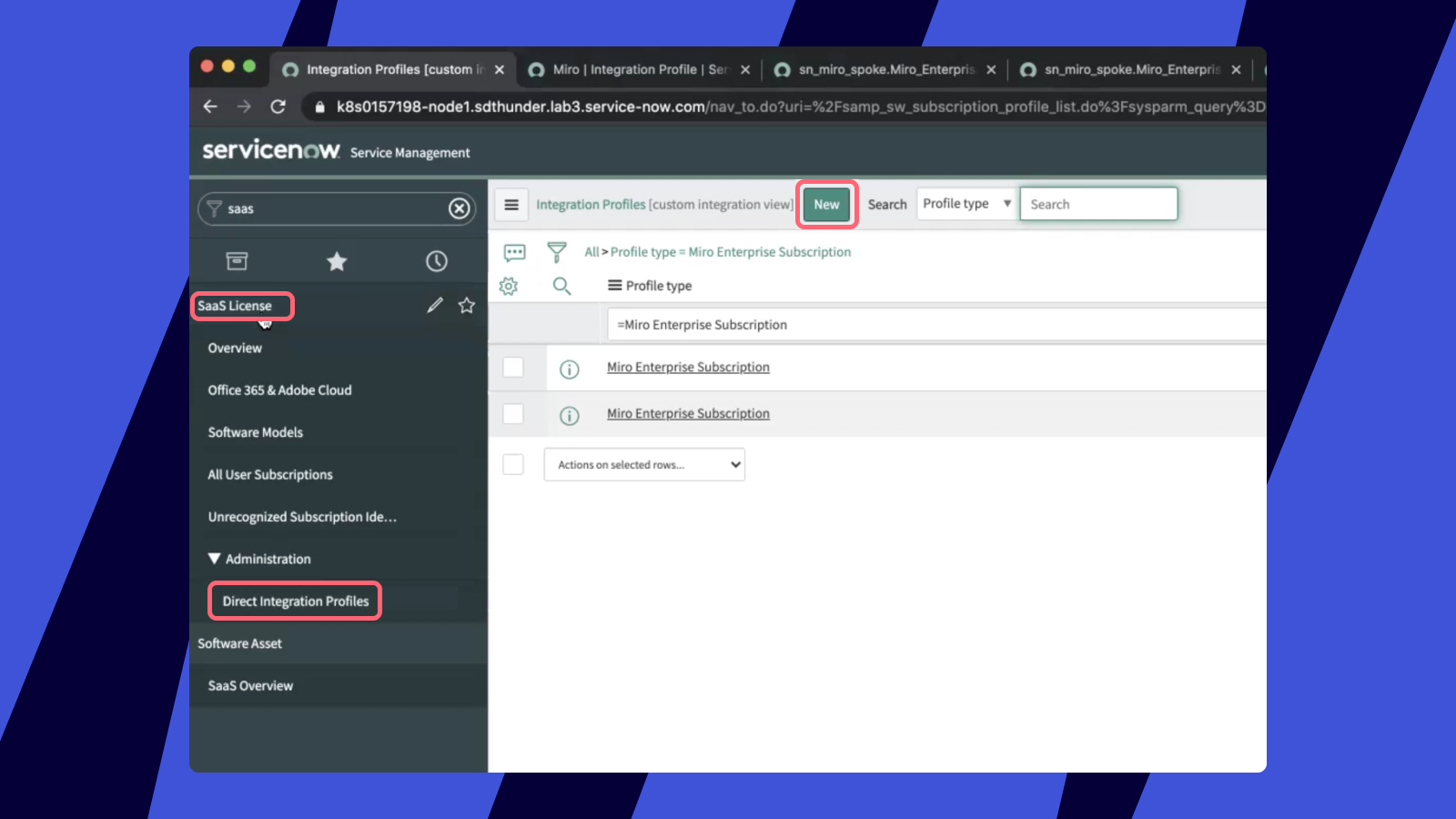Open the SaaS License menu
This screenshot has width=1456, height=819.
click(235, 306)
